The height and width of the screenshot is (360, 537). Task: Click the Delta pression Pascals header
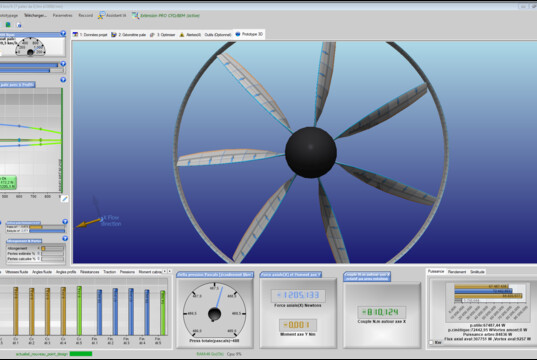pyautogui.click(x=215, y=275)
